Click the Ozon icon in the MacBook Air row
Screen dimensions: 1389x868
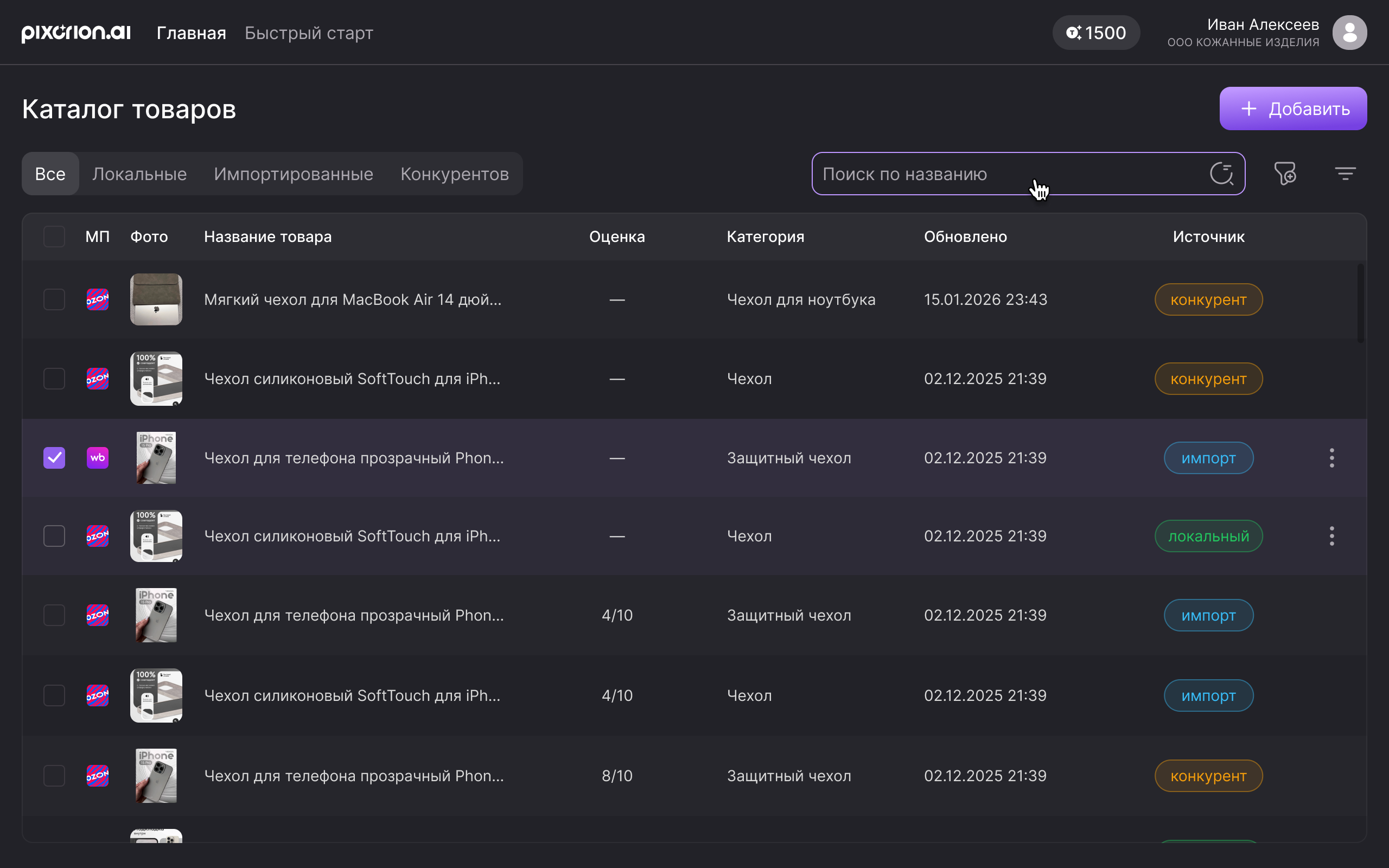[98, 299]
